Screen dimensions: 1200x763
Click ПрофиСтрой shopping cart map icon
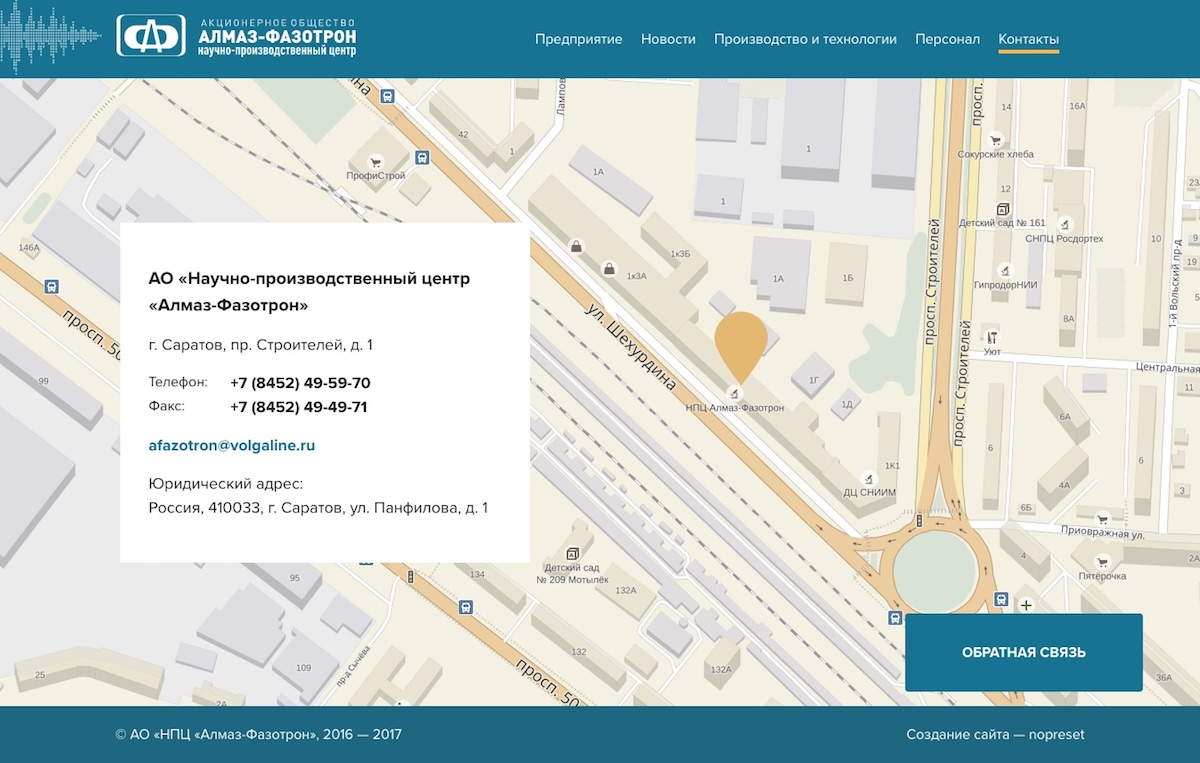pyautogui.click(x=376, y=161)
